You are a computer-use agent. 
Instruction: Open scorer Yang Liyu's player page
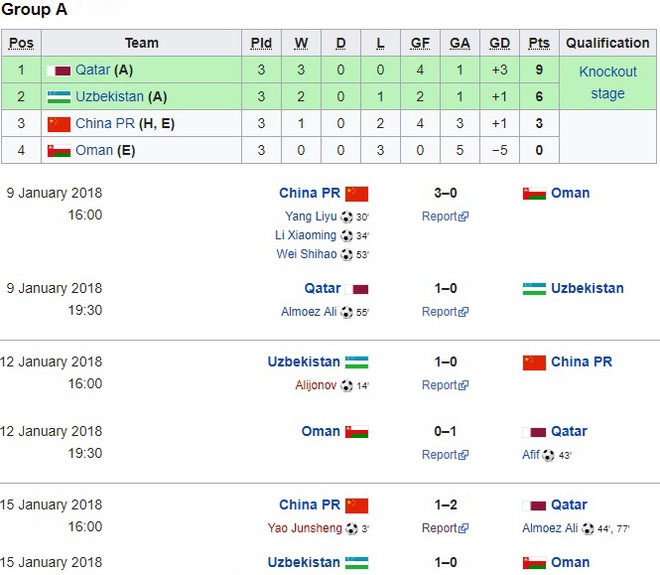tap(311, 216)
